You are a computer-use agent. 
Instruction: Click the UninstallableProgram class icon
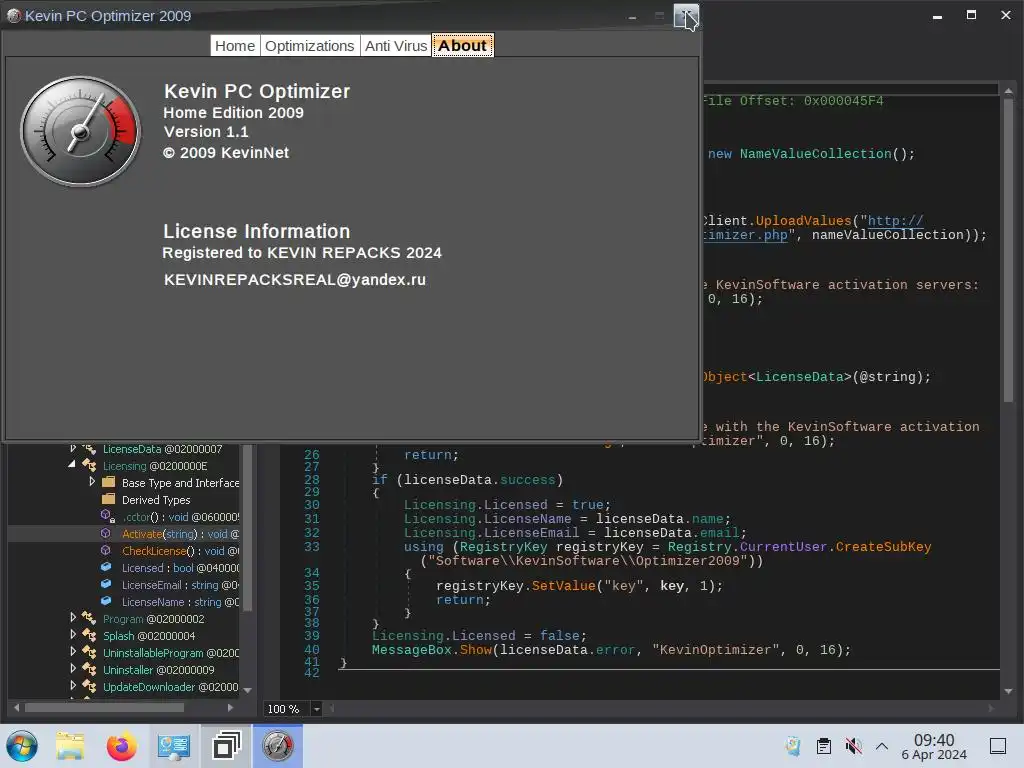pyautogui.click(x=89, y=652)
